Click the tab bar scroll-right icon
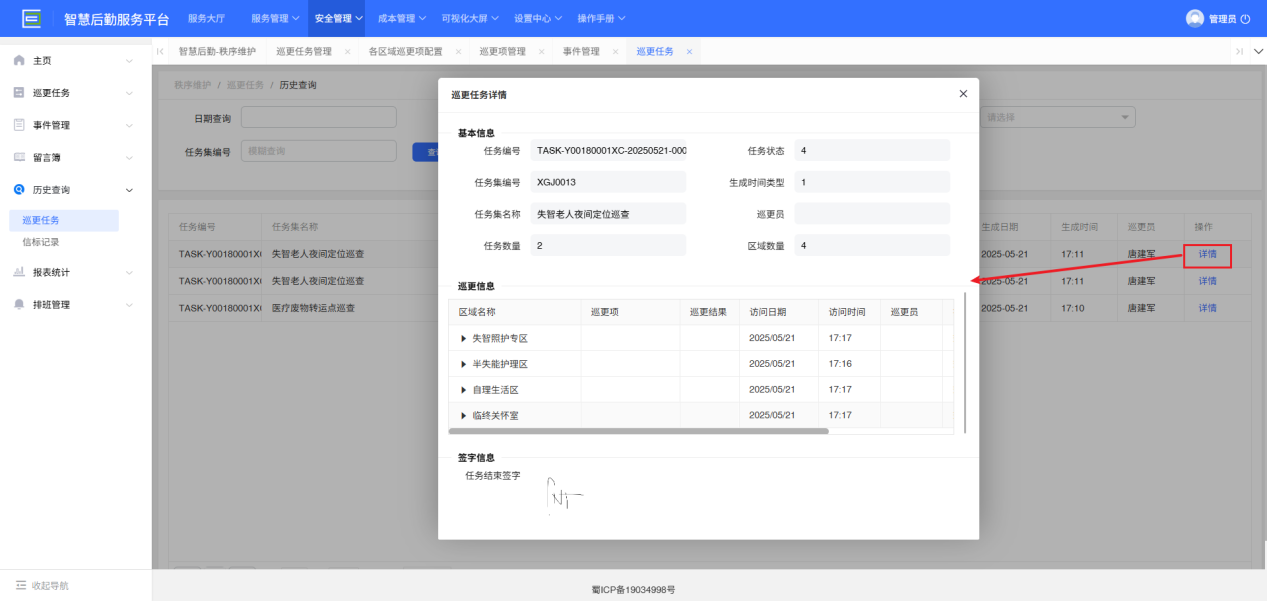 (x=1239, y=51)
